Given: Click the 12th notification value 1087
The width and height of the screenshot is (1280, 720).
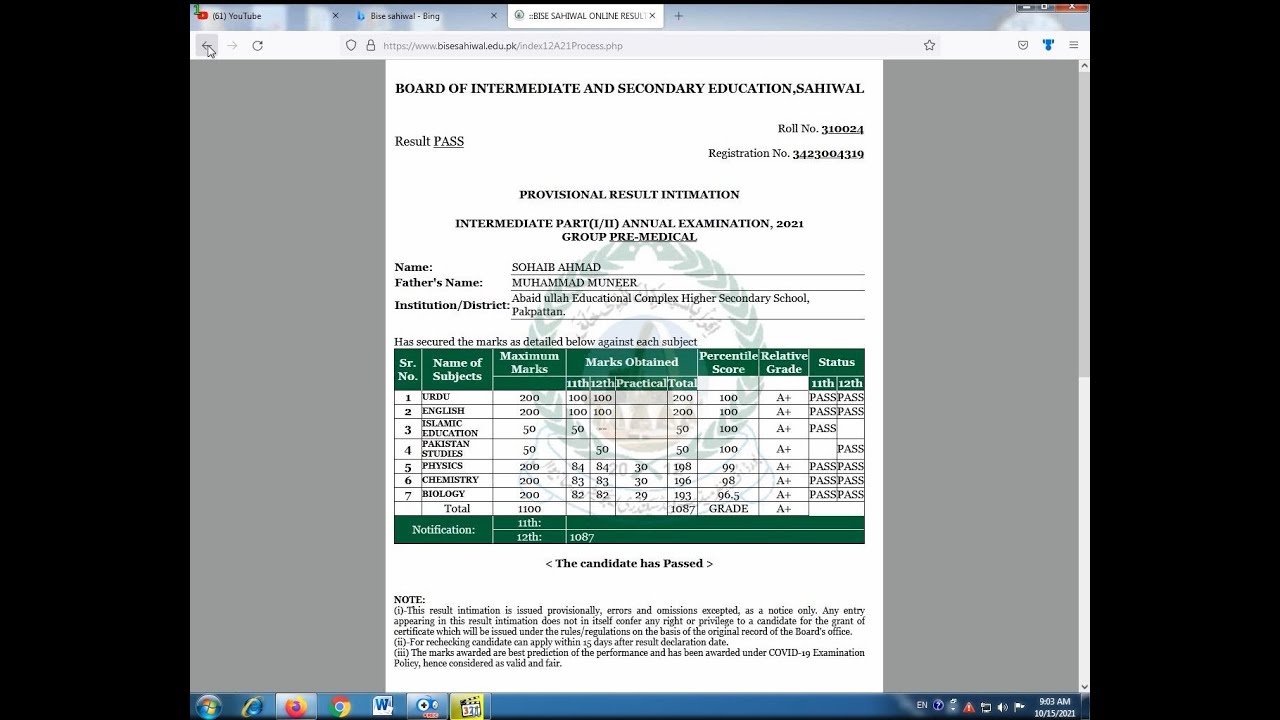Looking at the screenshot, I should (581, 537).
